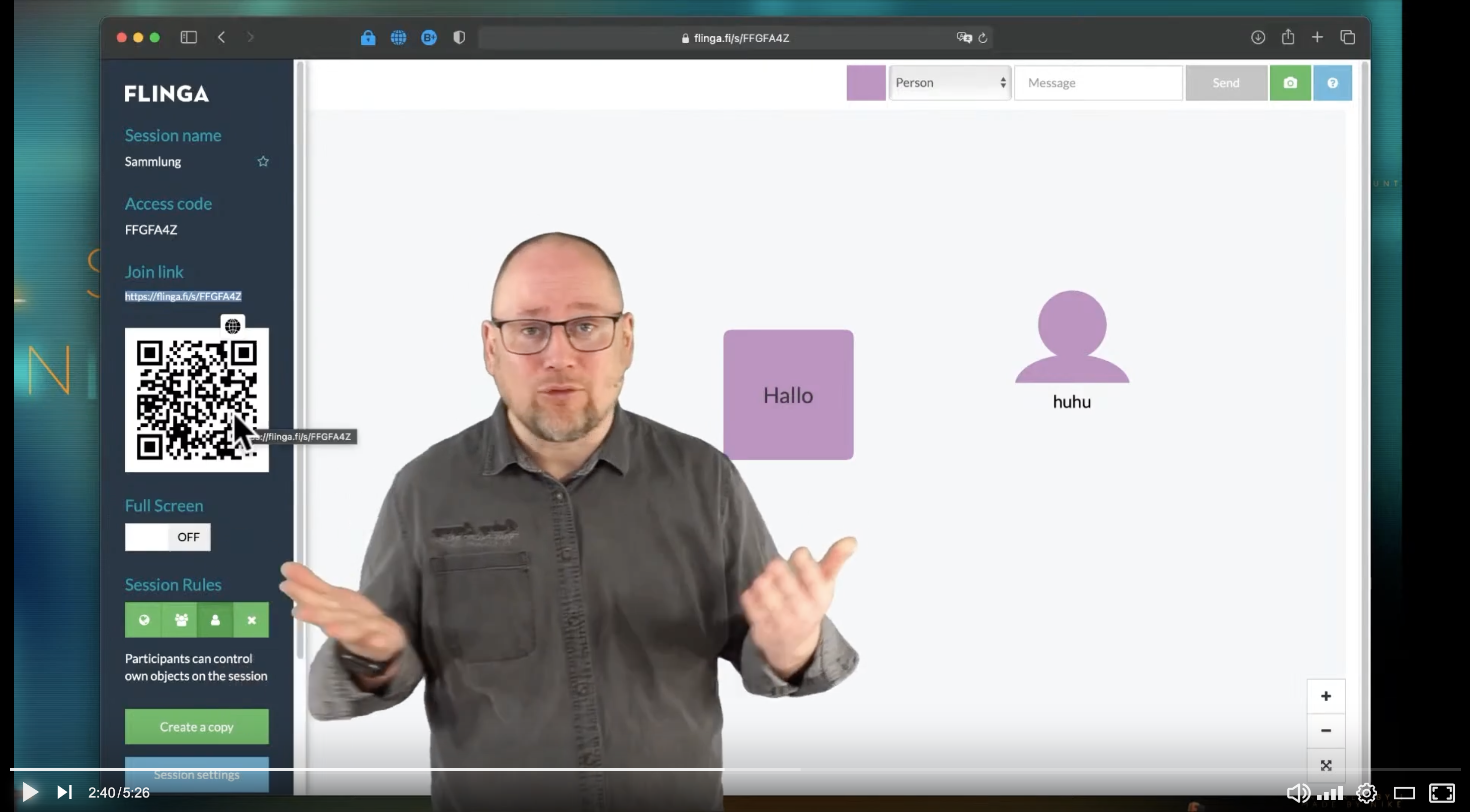Viewport: 1470px width, 812px height.
Task: Toggle the browser sidebar panel
Action: 188,38
